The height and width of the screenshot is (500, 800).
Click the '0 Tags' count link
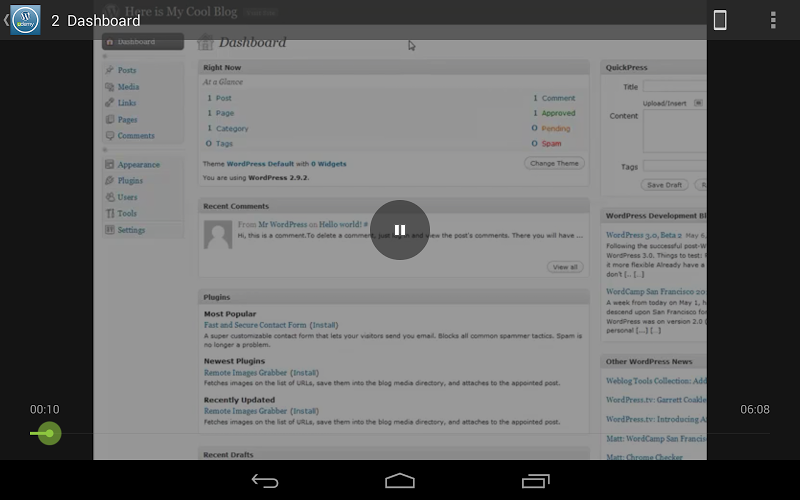click(x=219, y=143)
